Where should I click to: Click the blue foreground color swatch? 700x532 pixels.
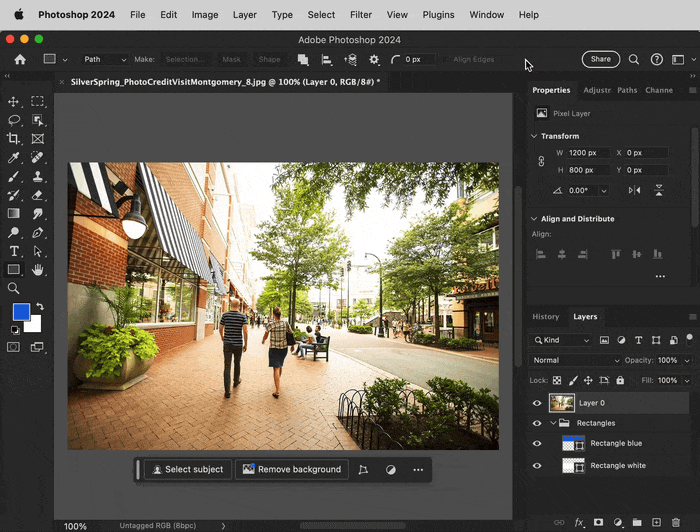click(21, 312)
